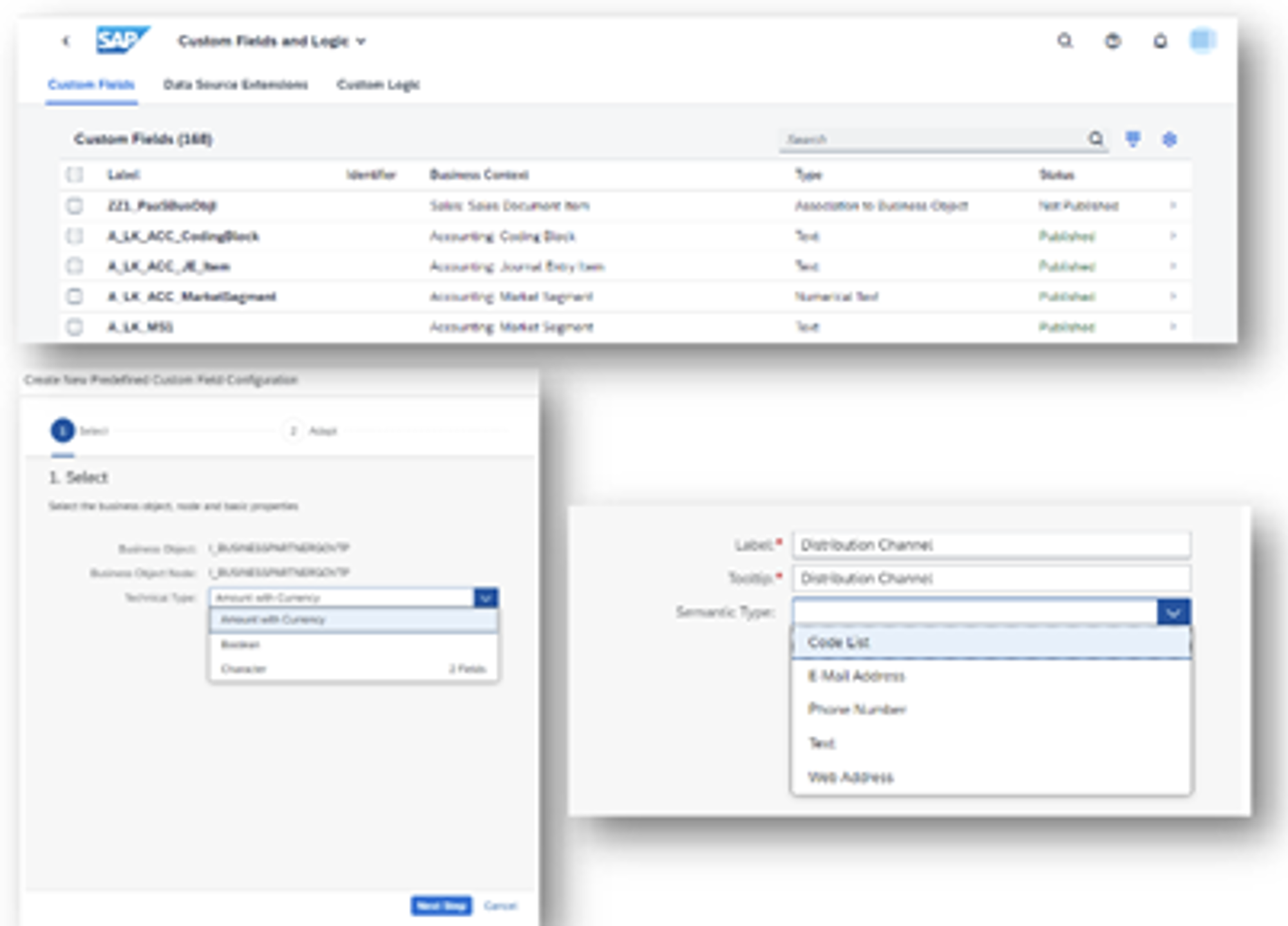Click the Label input with Distribution Channel
This screenshot has height=926, width=1288.
992,545
